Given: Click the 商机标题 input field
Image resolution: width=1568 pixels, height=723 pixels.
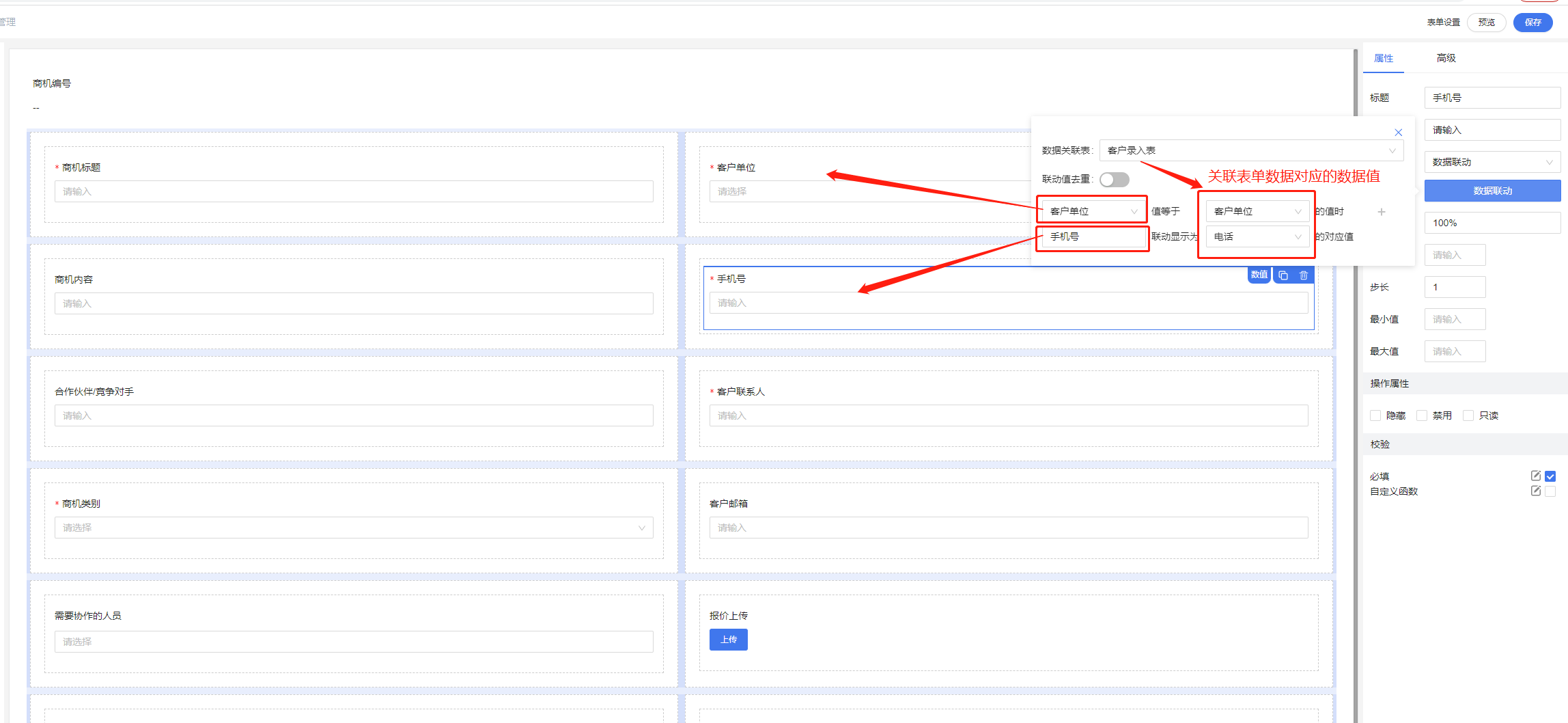Looking at the screenshot, I should tap(354, 191).
